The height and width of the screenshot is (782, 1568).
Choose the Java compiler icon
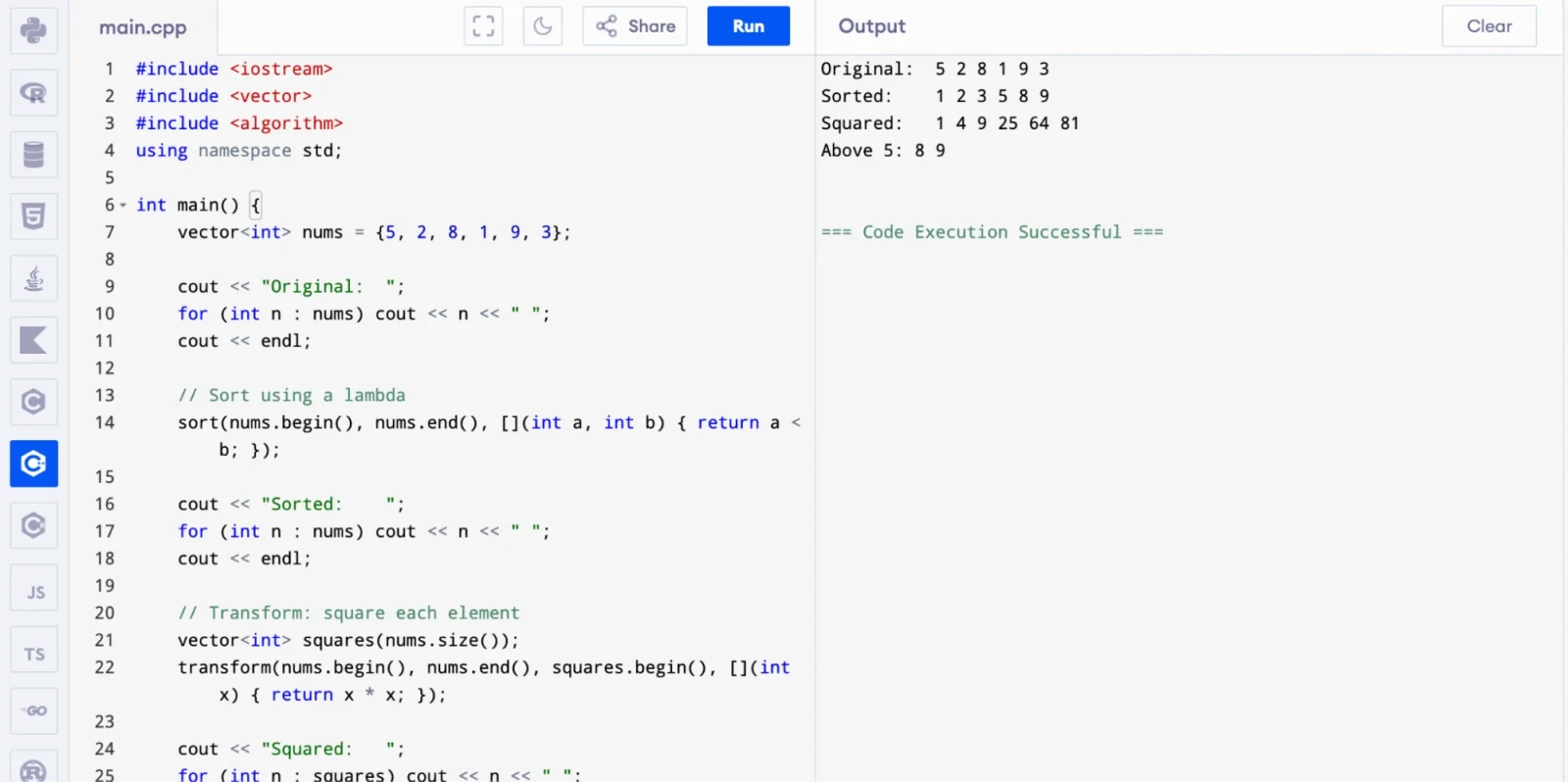pos(33,278)
